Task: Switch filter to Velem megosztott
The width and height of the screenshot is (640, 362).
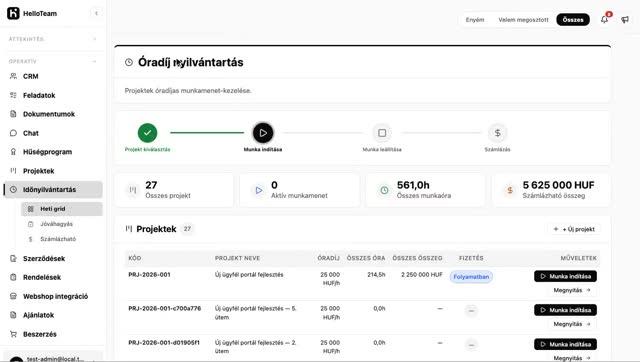Action: 523,20
